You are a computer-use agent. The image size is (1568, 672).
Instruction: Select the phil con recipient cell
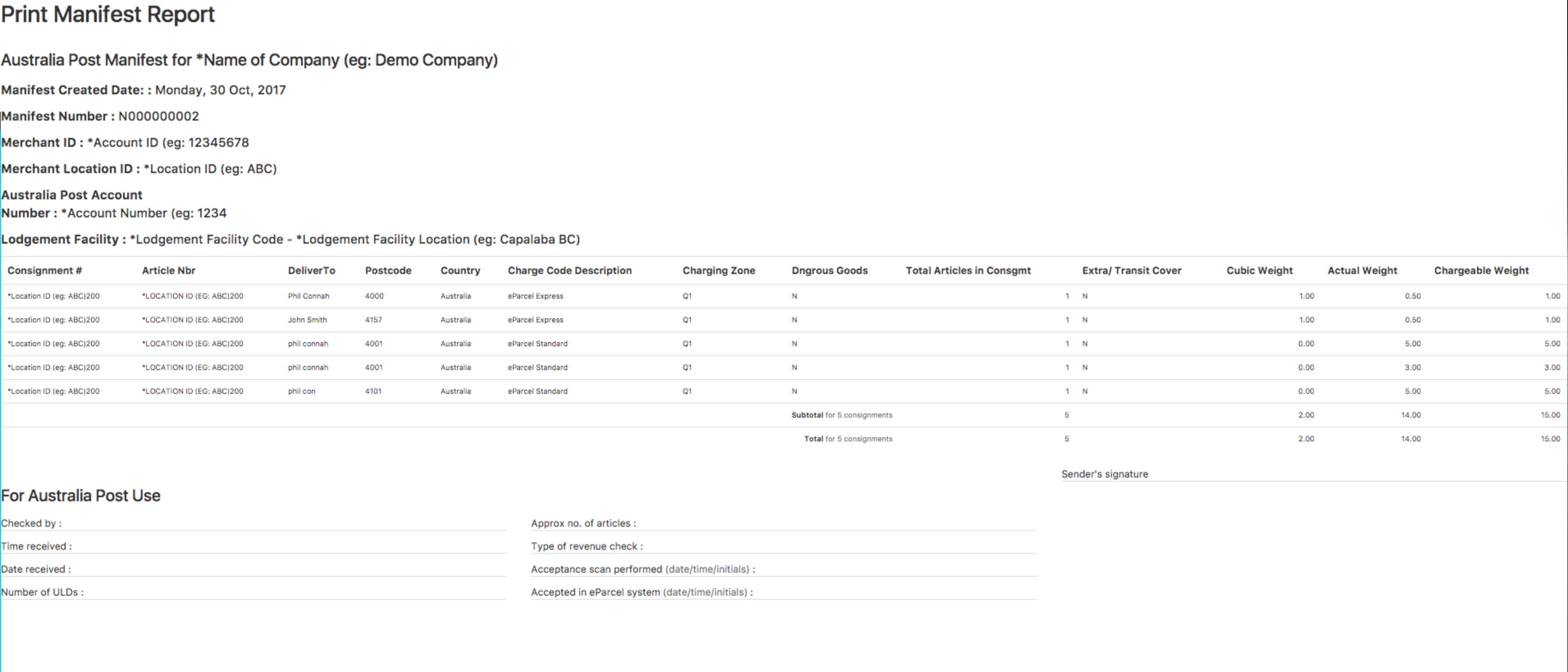[x=301, y=391]
